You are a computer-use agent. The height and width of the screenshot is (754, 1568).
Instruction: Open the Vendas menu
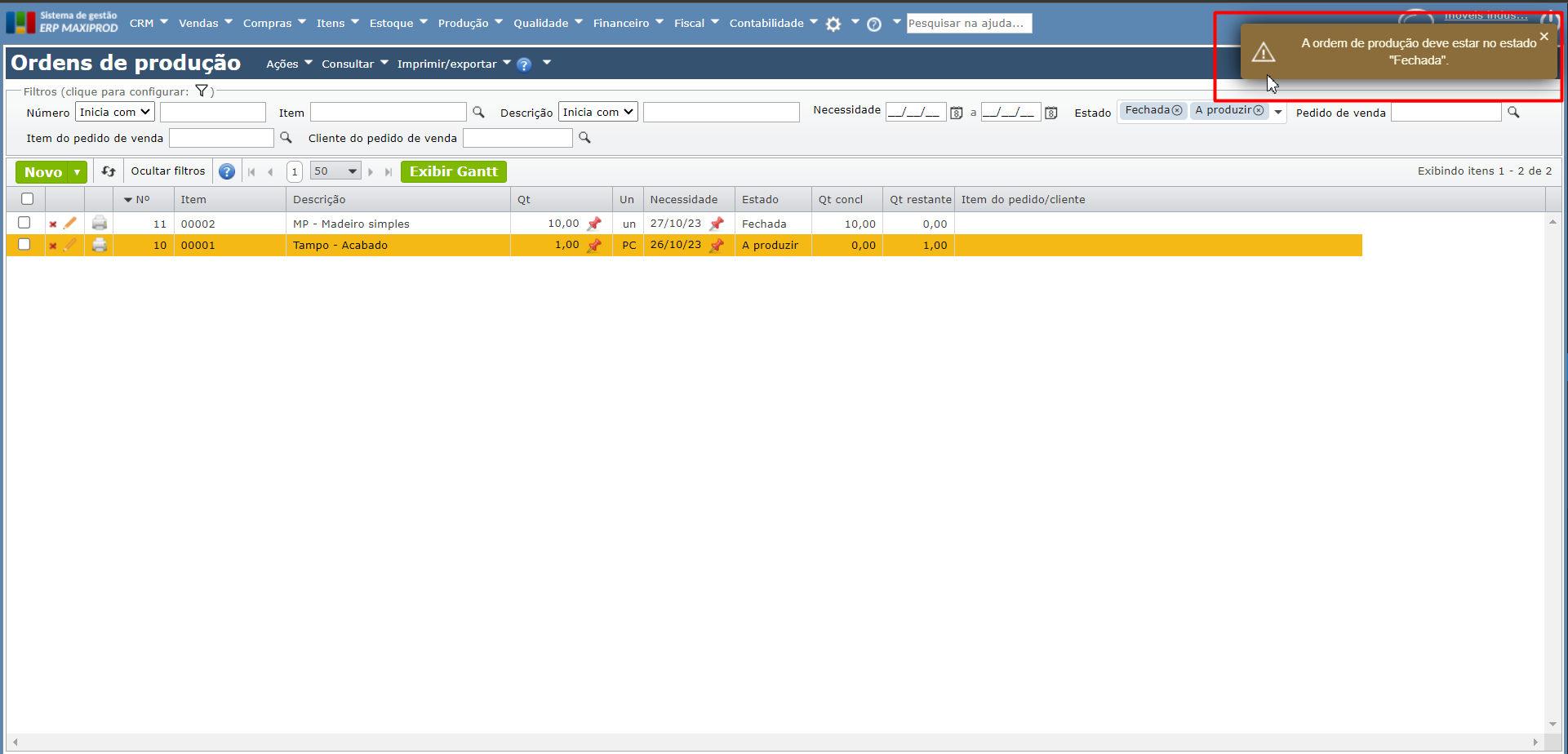click(206, 23)
